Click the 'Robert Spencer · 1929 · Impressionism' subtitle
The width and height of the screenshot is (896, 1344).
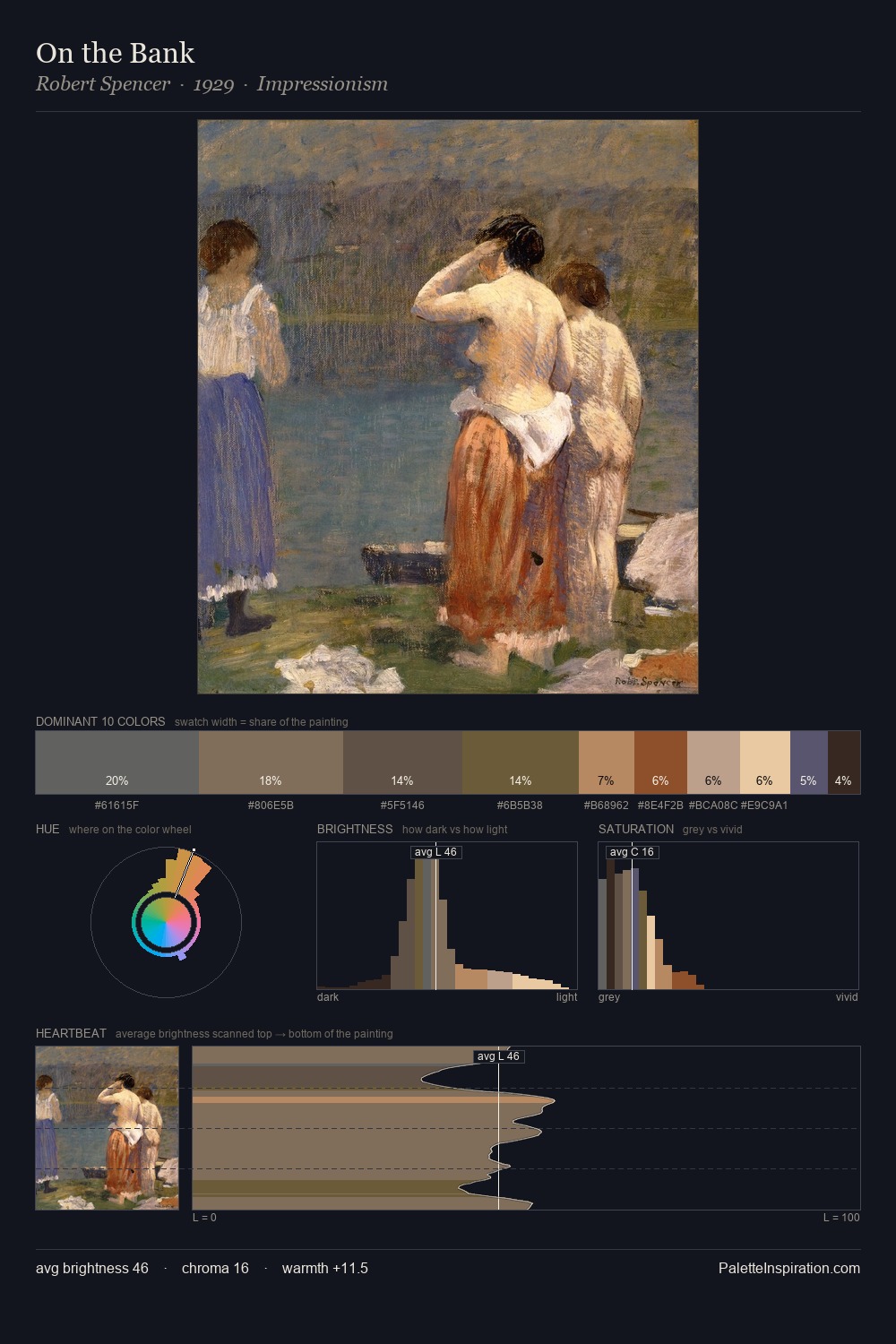pos(211,84)
